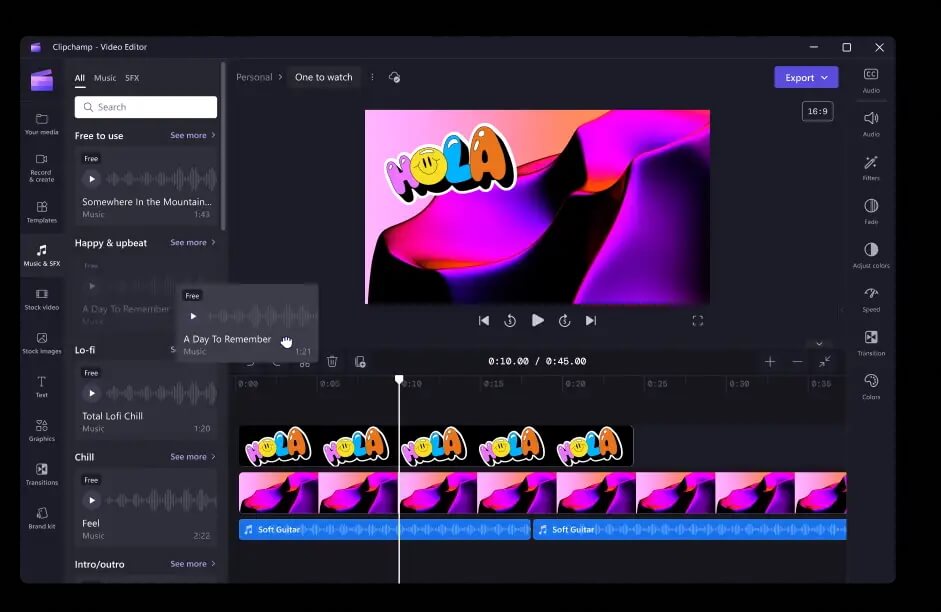Click the Lo-fi section heading
The image size is (941, 612).
85,350
